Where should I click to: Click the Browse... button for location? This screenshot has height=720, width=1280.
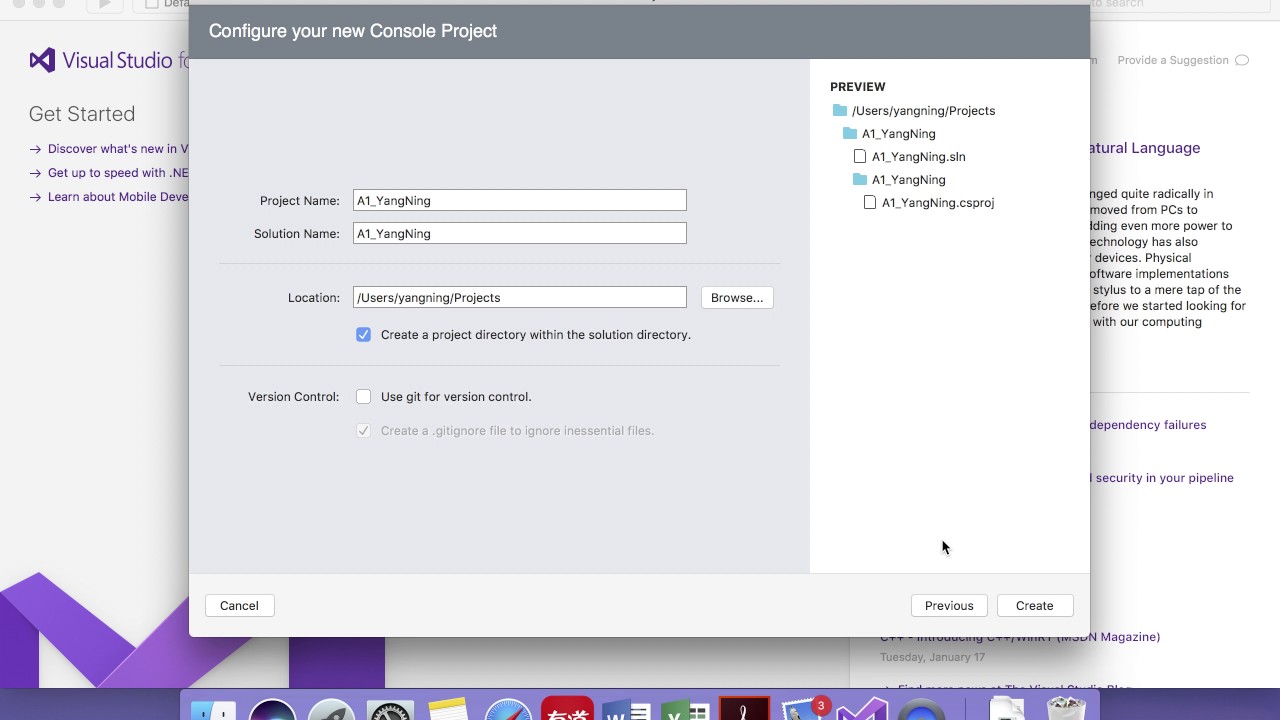pyautogui.click(x=737, y=298)
